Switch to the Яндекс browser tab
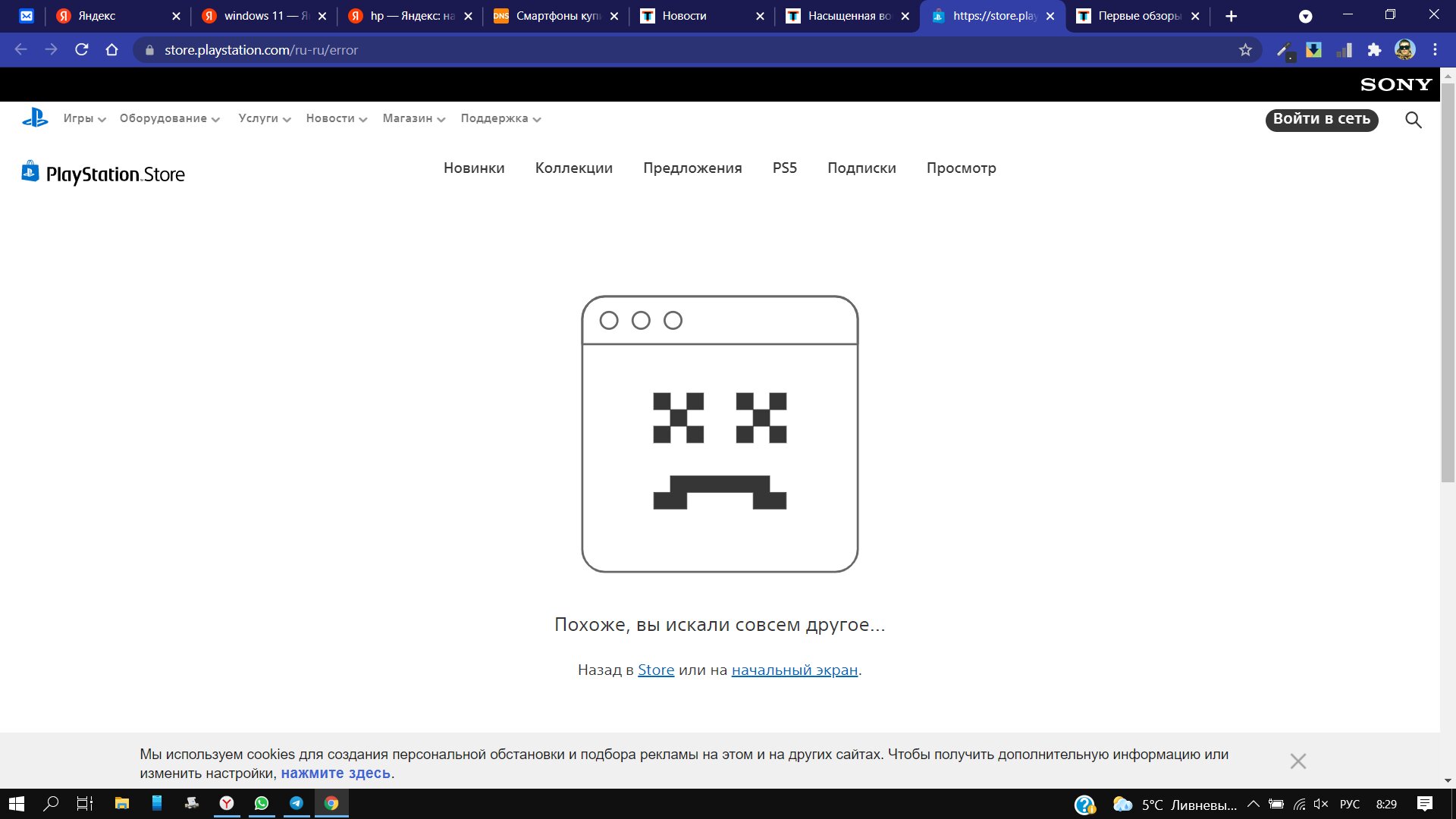Image resolution: width=1456 pixels, height=819 pixels. coord(119,16)
